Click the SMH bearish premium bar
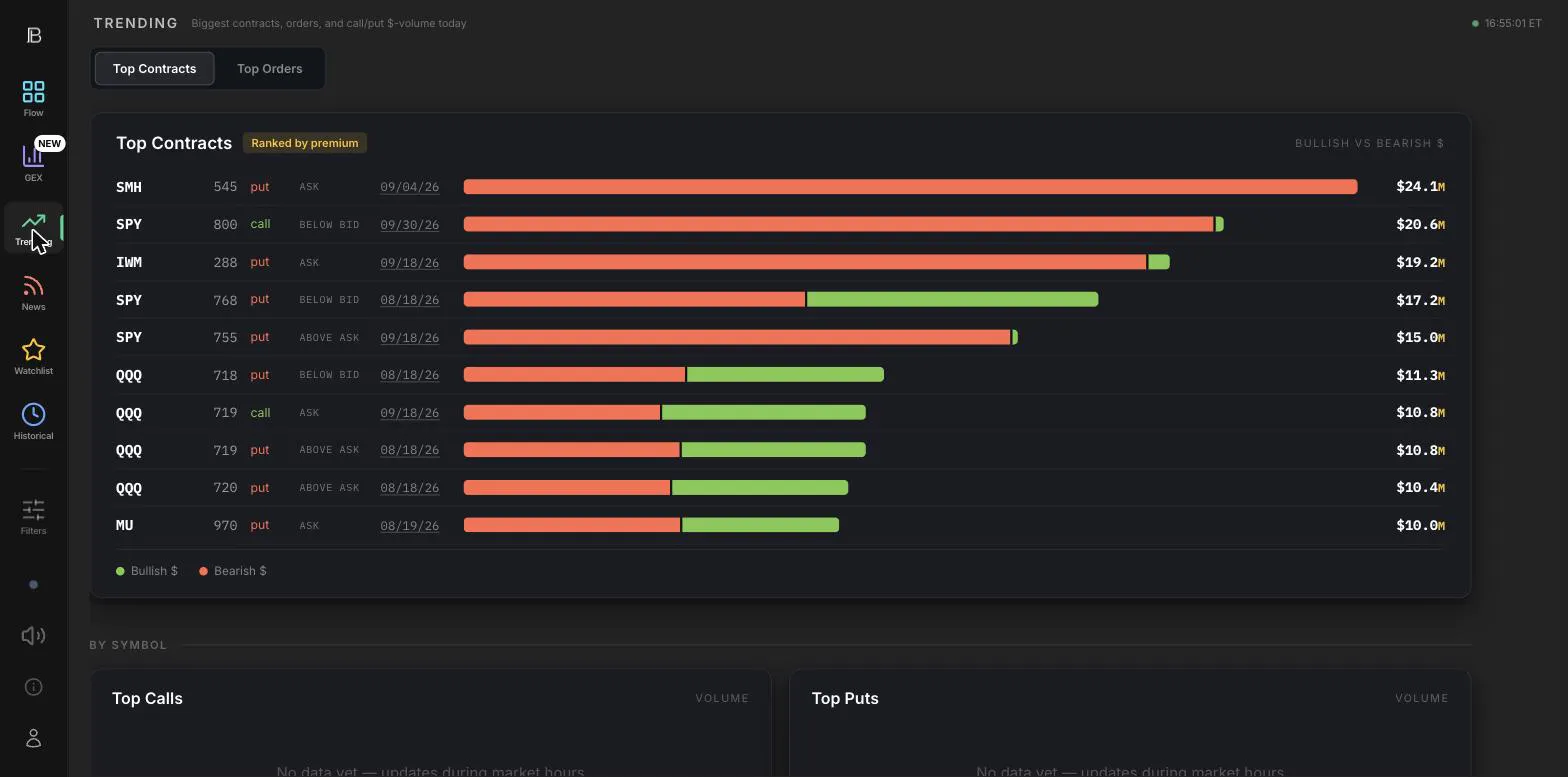The height and width of the screenshot is (777, 1568). pos(910,187)
